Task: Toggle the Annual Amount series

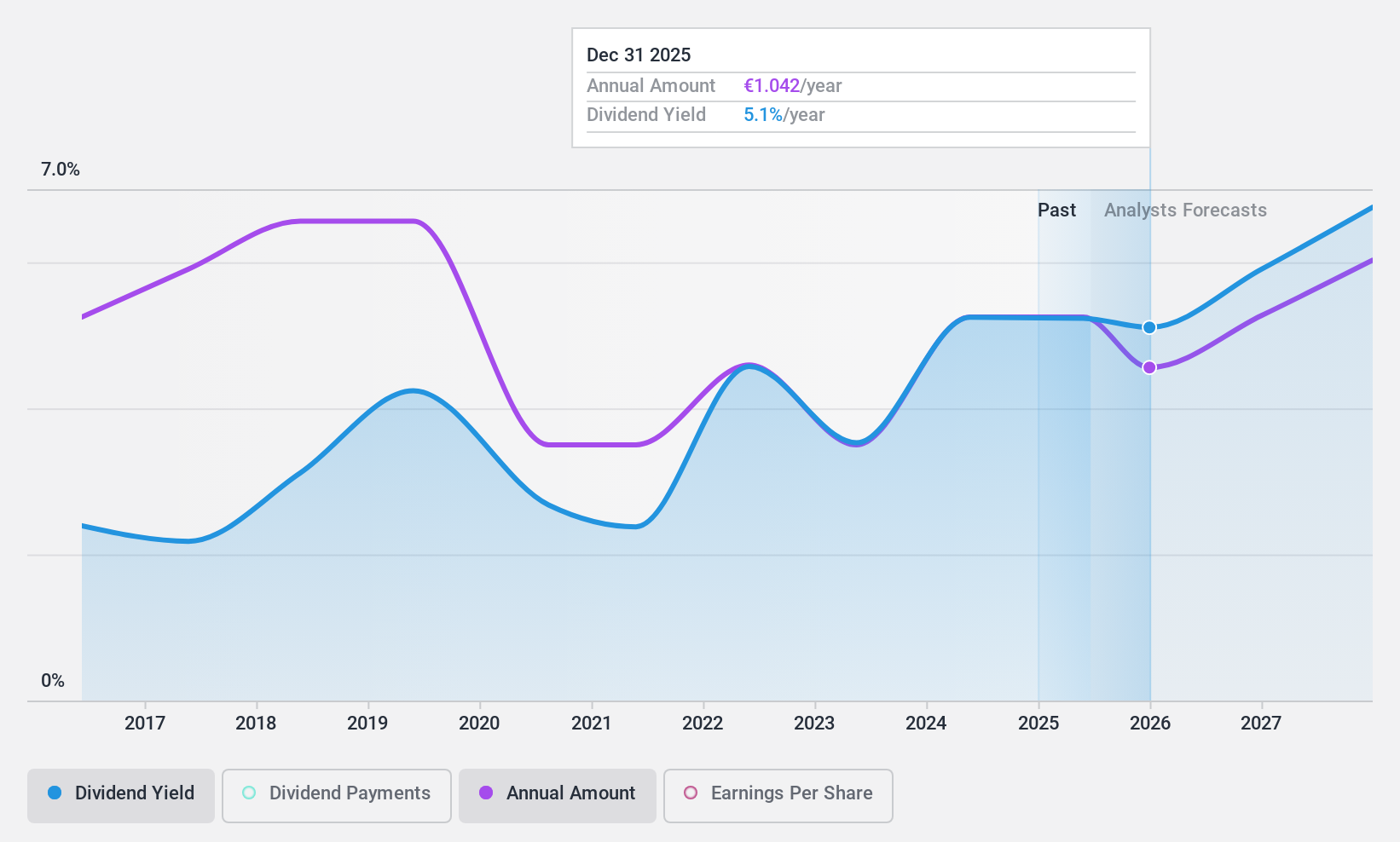Action: [x=558, y=796]
